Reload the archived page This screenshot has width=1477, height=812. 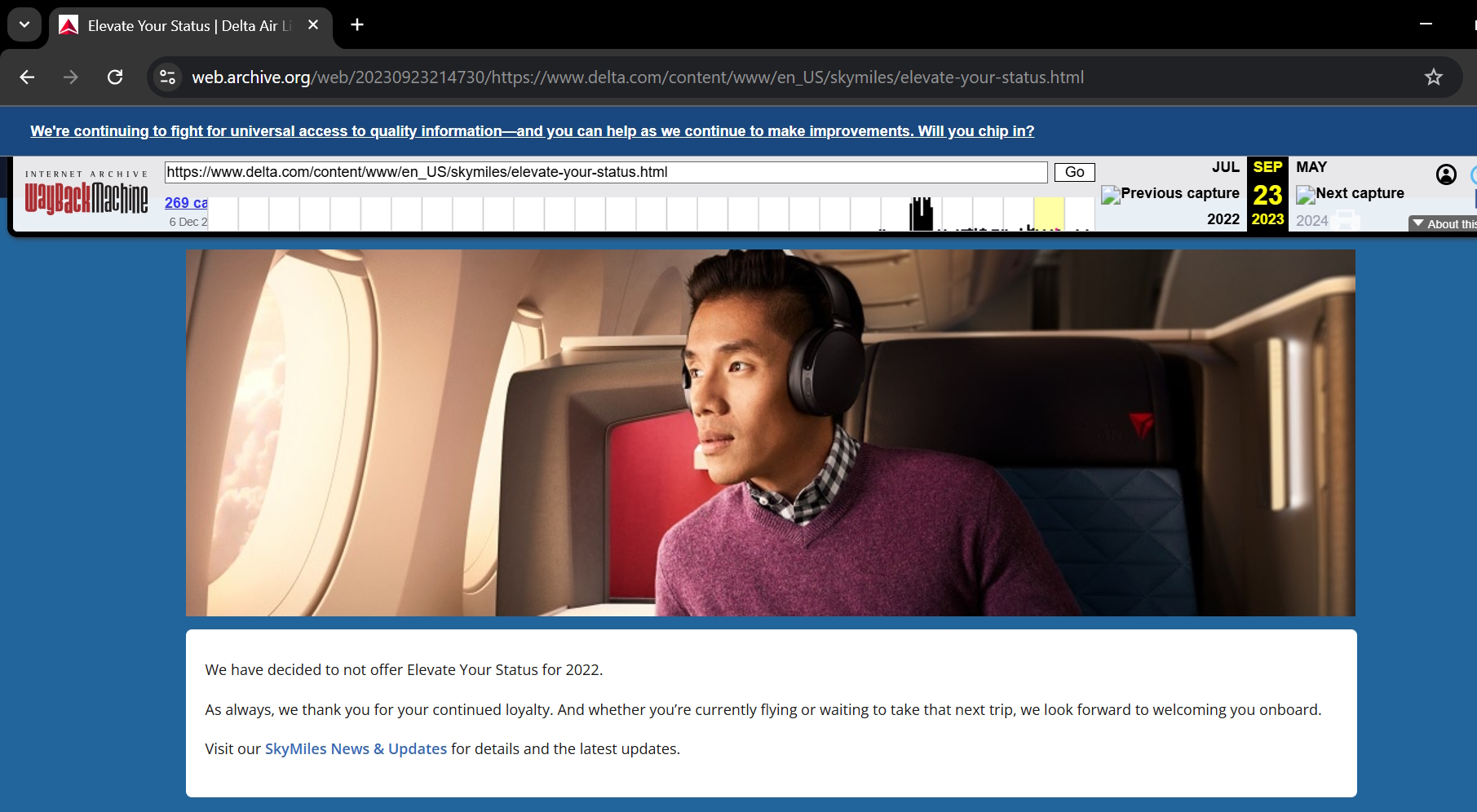click(x=115, y=77)
